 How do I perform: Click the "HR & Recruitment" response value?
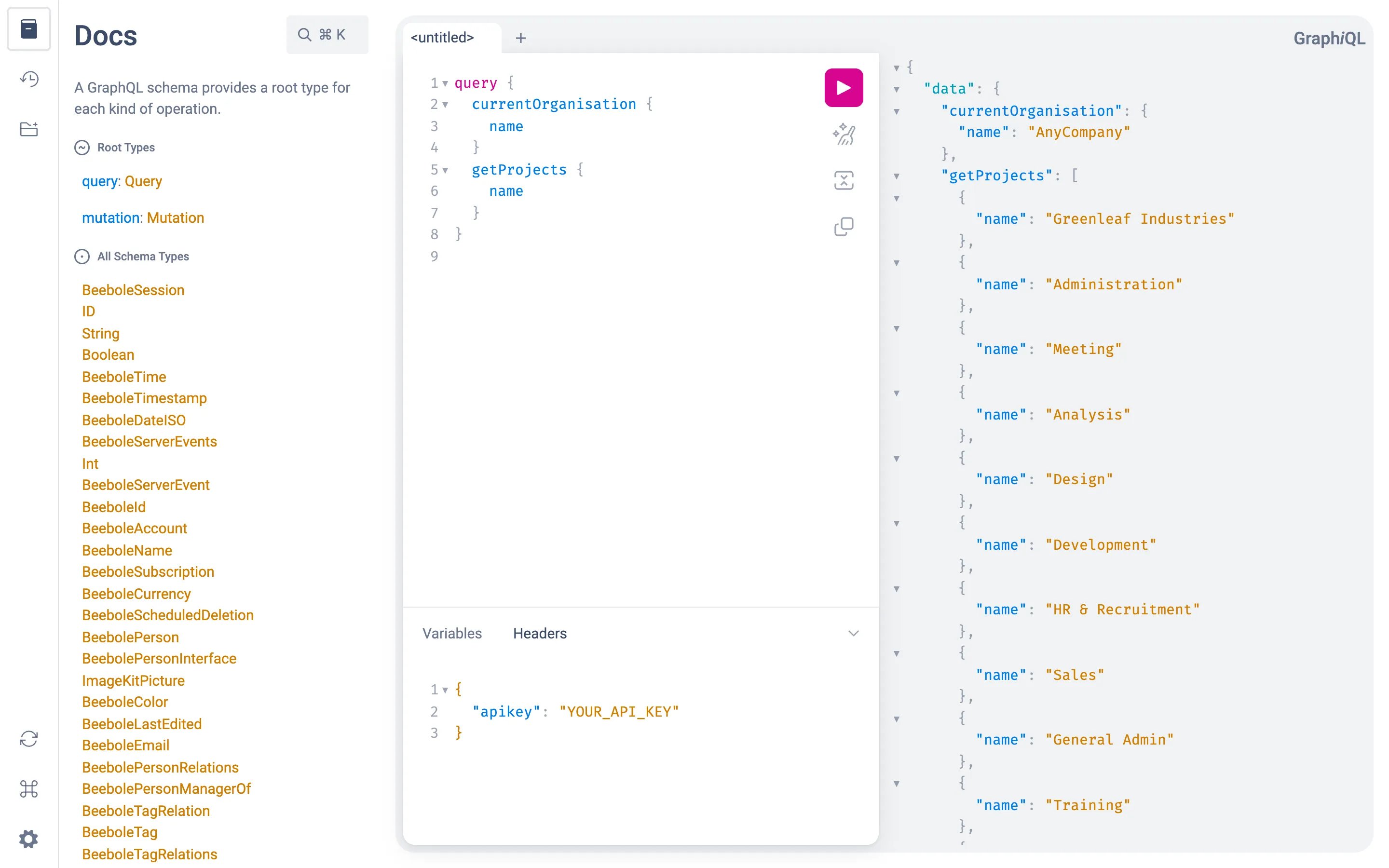(1122, 610)
